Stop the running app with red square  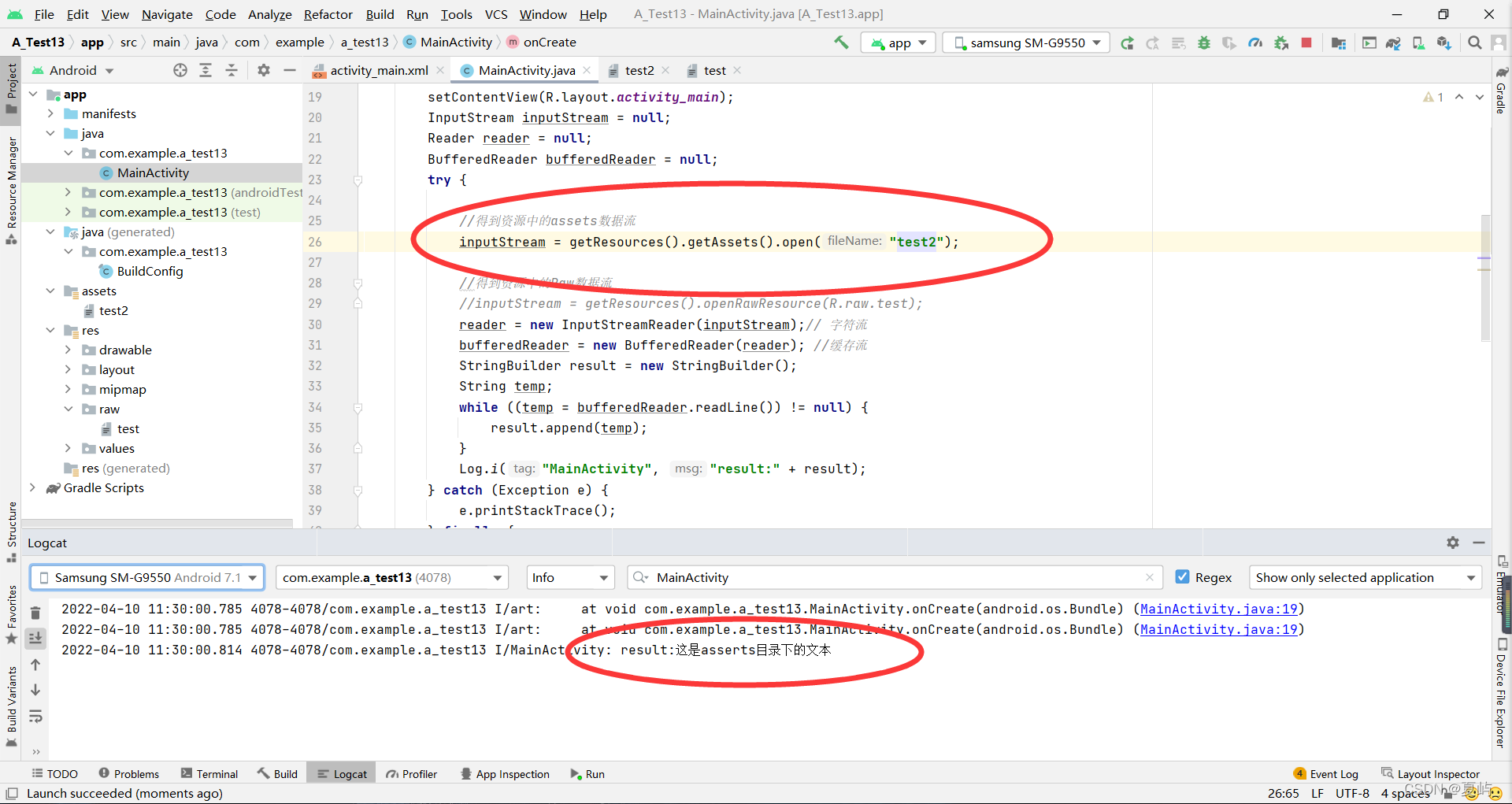(1306, 43)
